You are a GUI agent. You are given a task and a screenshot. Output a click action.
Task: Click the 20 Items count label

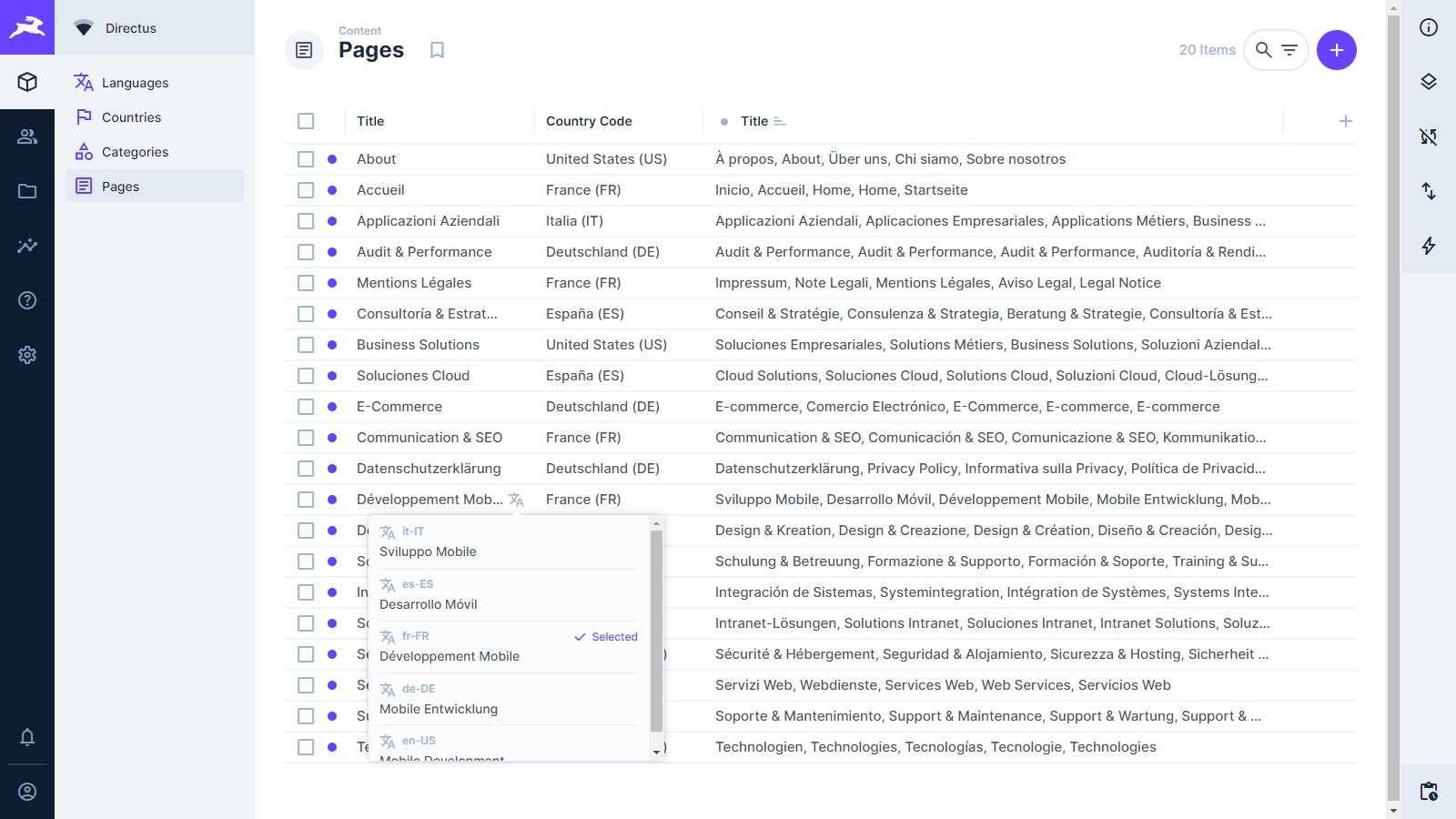coord(1207,50)
